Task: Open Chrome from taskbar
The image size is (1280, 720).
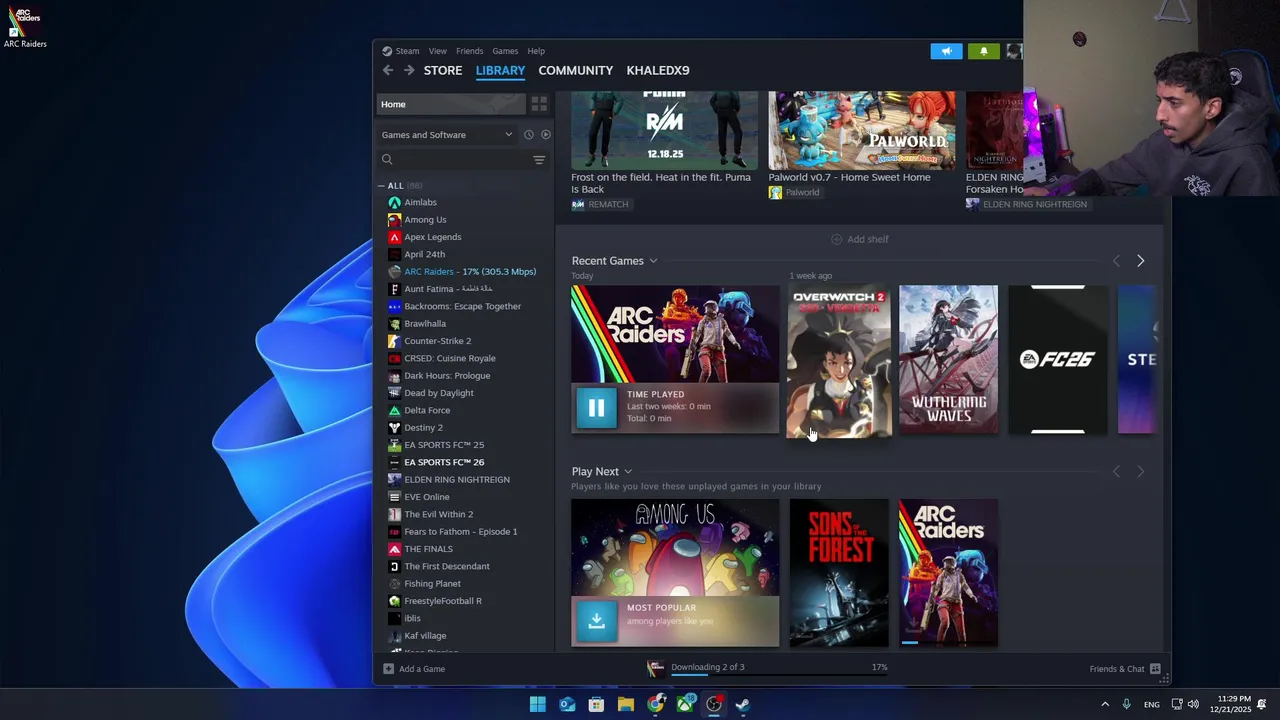Action: tap(655, 704)
